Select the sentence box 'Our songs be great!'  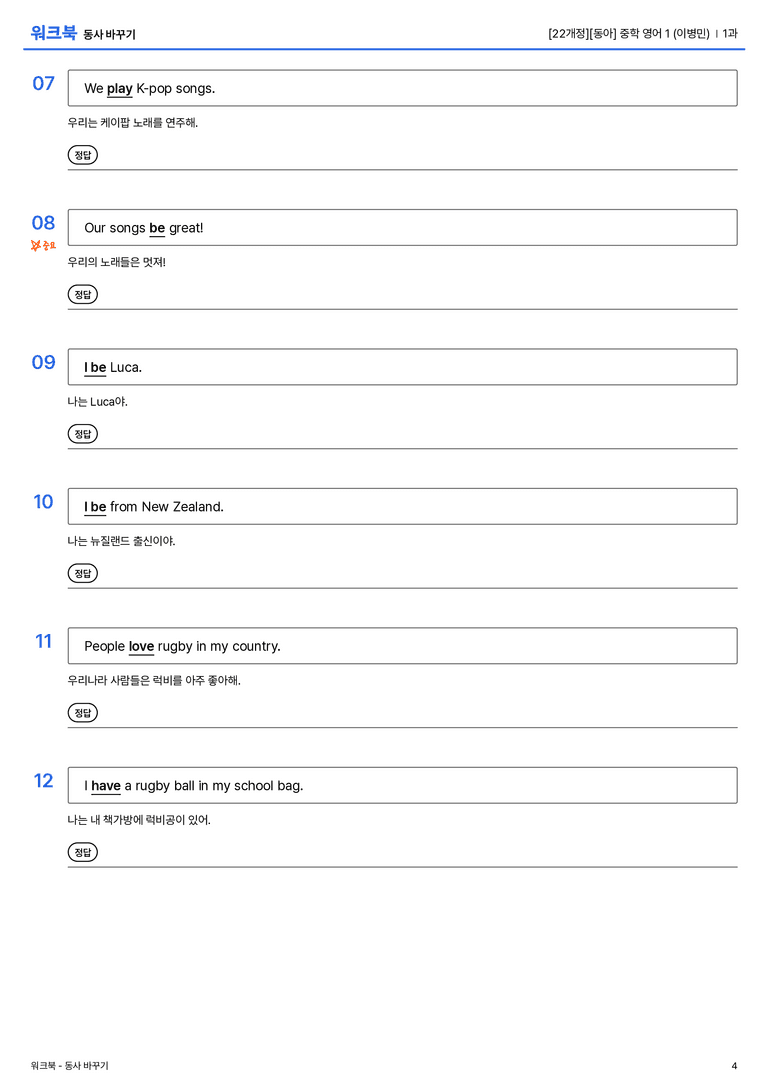(x=403, y=227)
